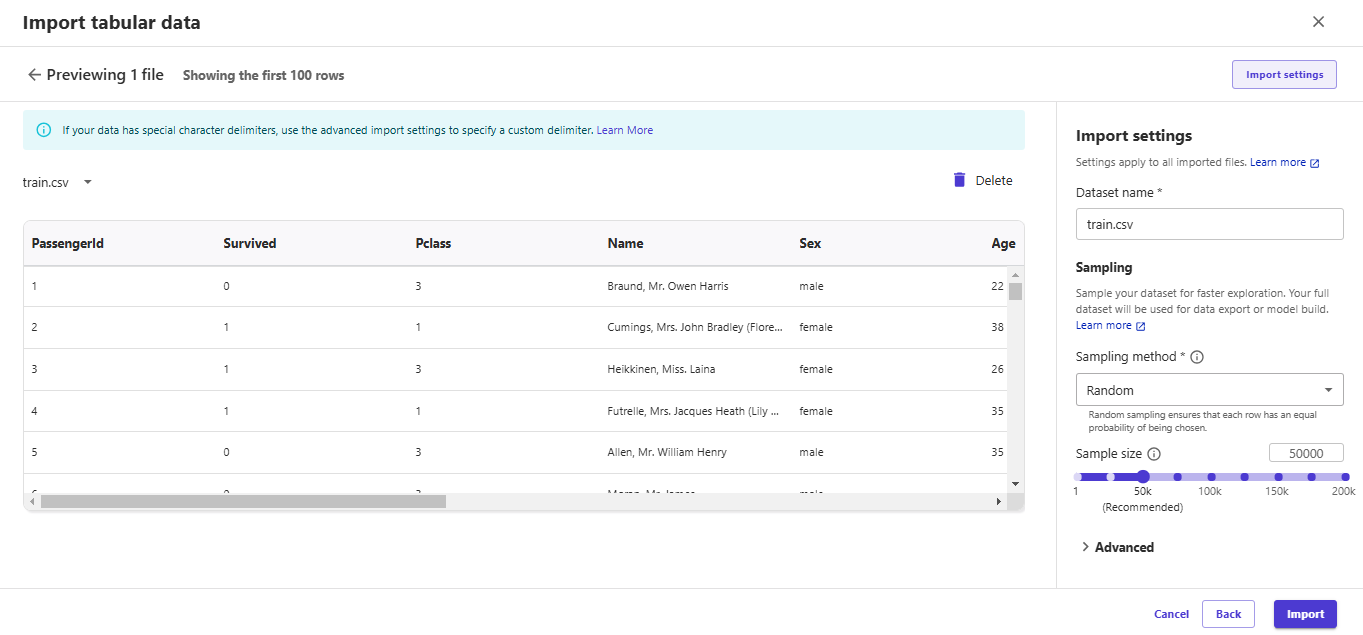The height and width of the screenshot is (635, 1363).
Task: Open the external link icon after Settings Learn more
Action: tap(1315, 163)
